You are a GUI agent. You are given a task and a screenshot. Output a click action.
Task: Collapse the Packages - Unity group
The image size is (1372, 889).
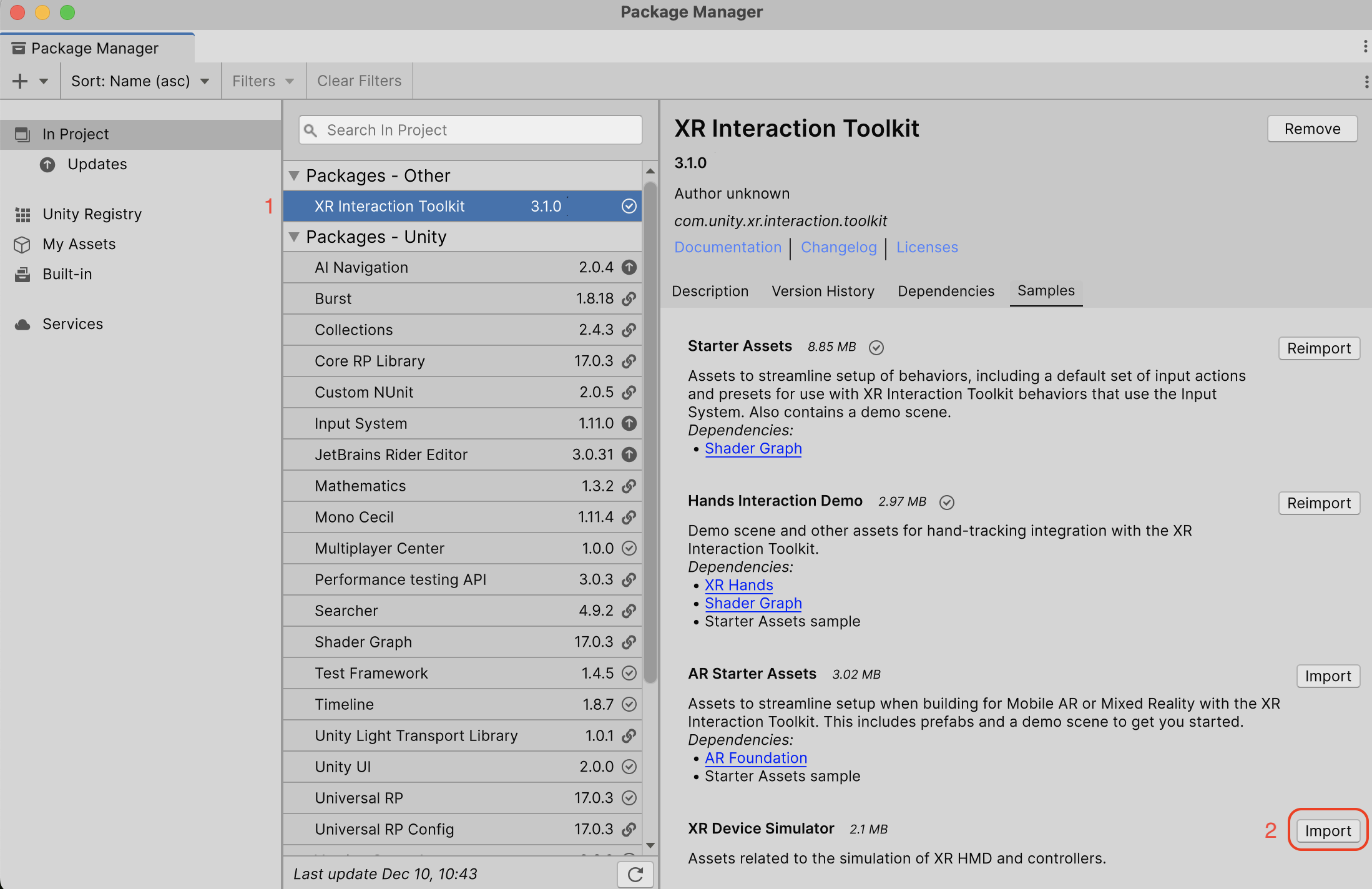point(295,237)
